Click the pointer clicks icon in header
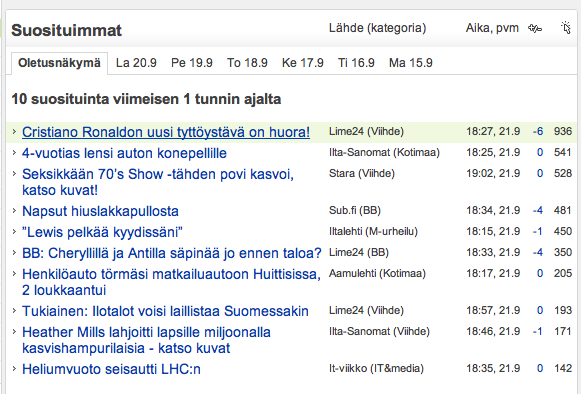581x394 pixels. [566, 28]
